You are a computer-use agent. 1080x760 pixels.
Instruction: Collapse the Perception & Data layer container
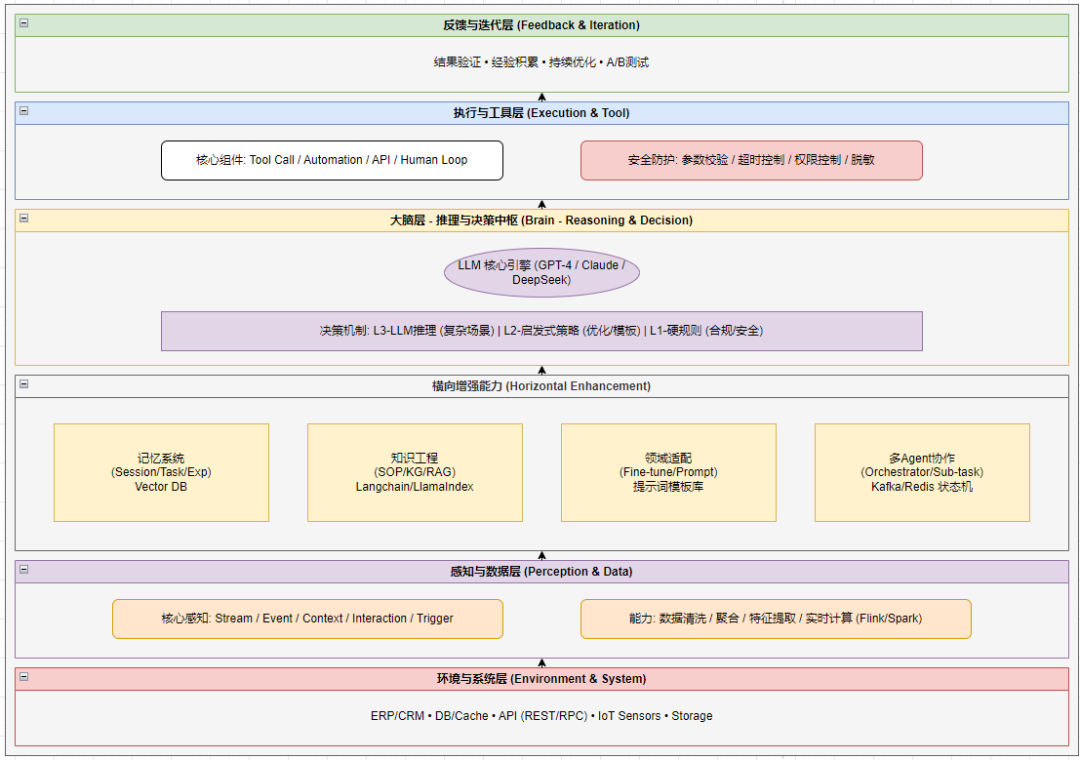[x=24, y=570]
